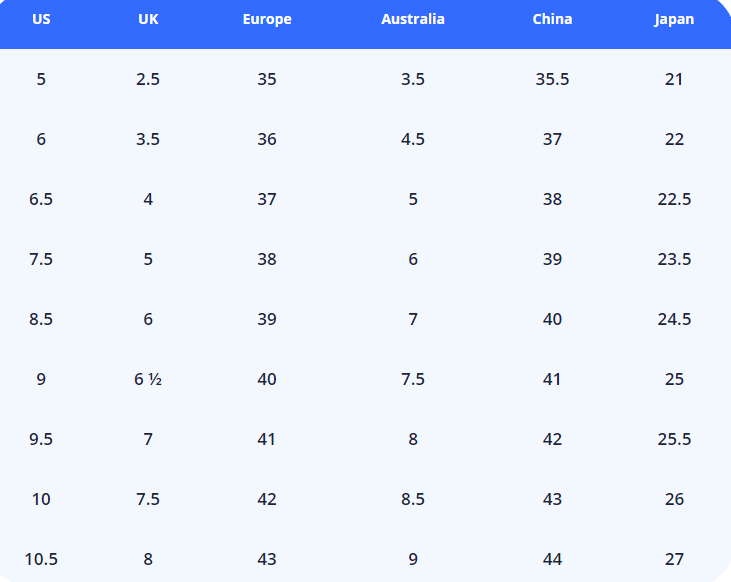Click the Japan column header

674,19
